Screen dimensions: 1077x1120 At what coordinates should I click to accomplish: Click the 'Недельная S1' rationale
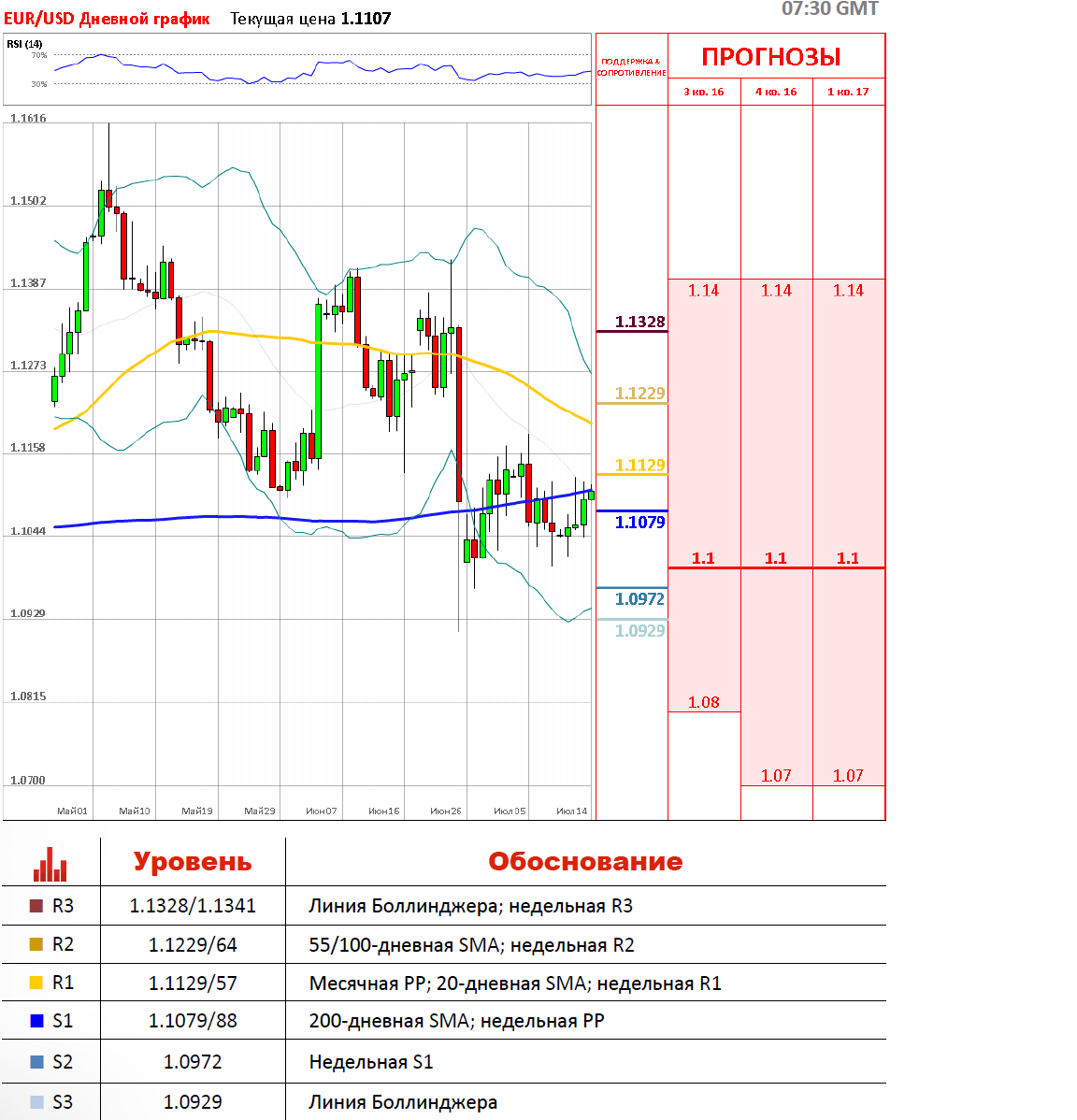pos(370,1062)
